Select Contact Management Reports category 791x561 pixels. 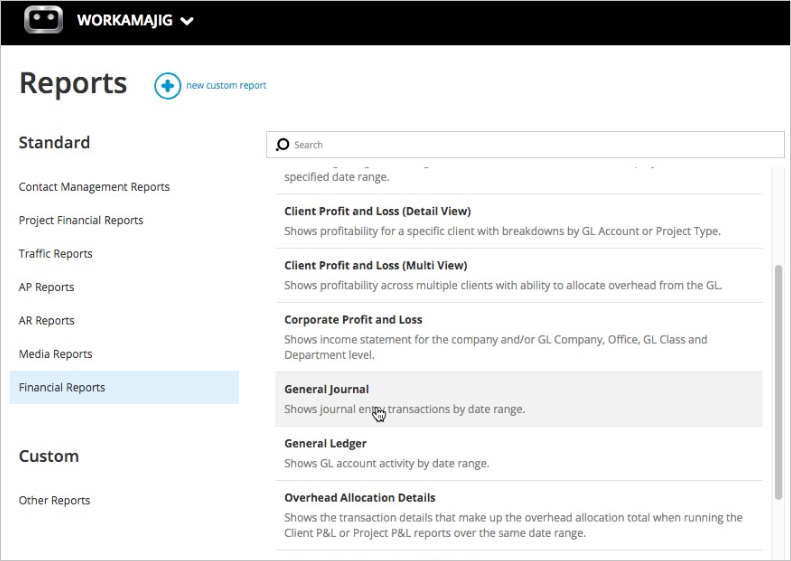tap(94, 187)
